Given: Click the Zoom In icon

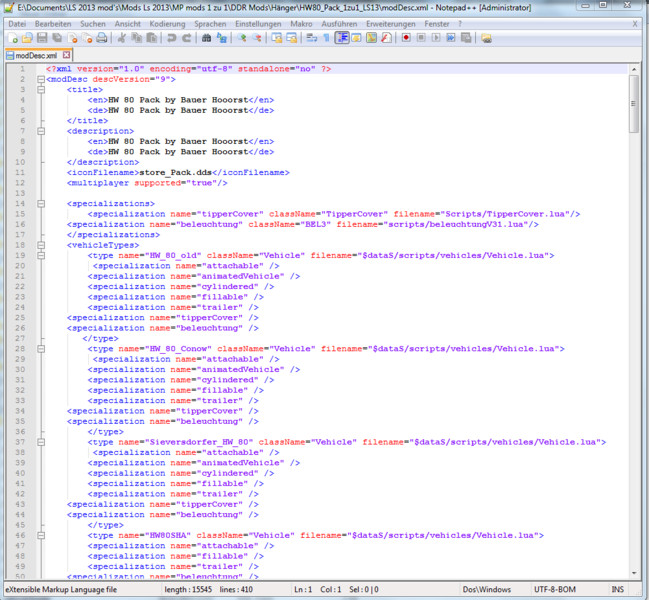Looking at the screenshot, I should tap(242, 38).
